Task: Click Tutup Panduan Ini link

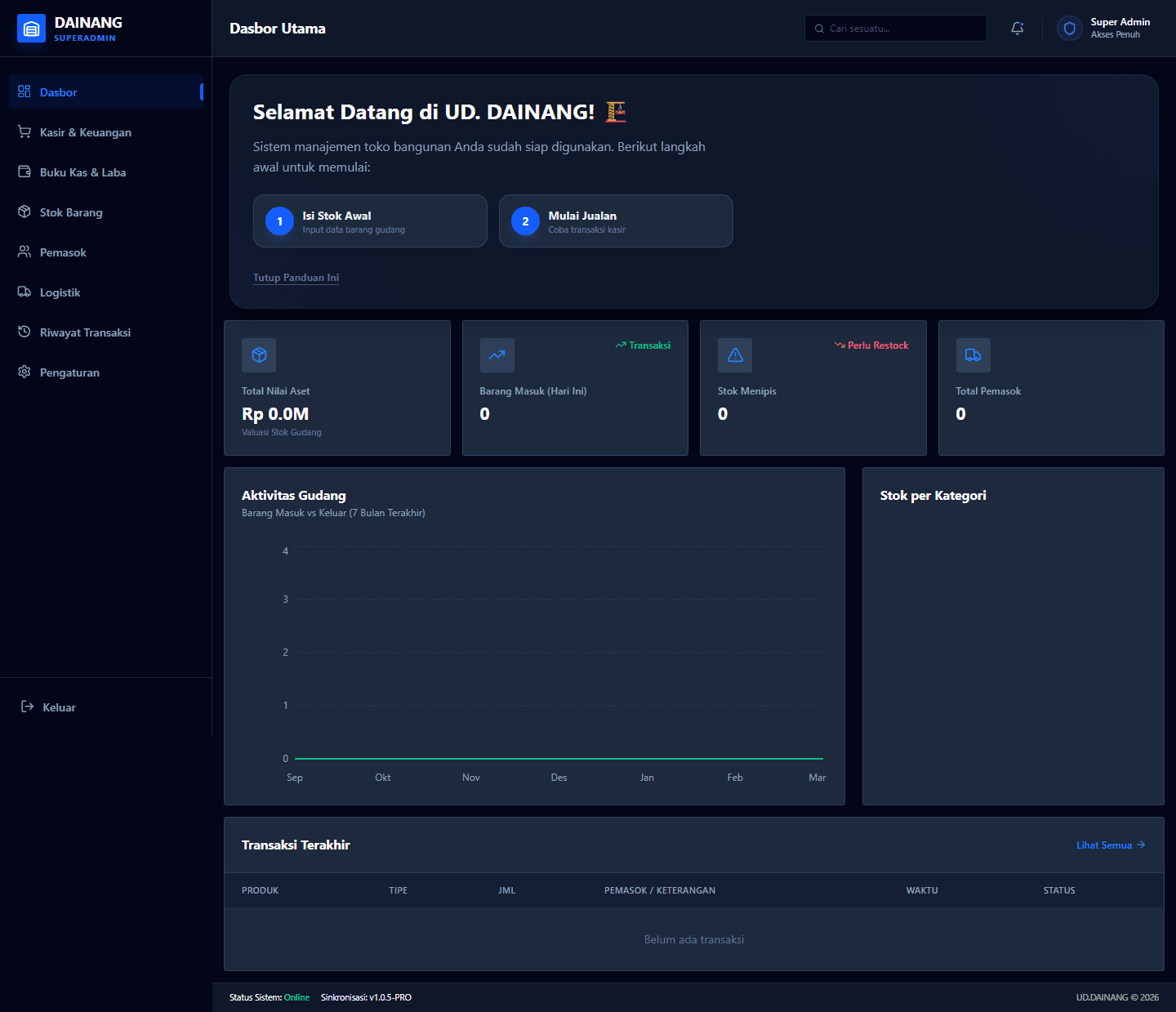Action: point(296,278)
